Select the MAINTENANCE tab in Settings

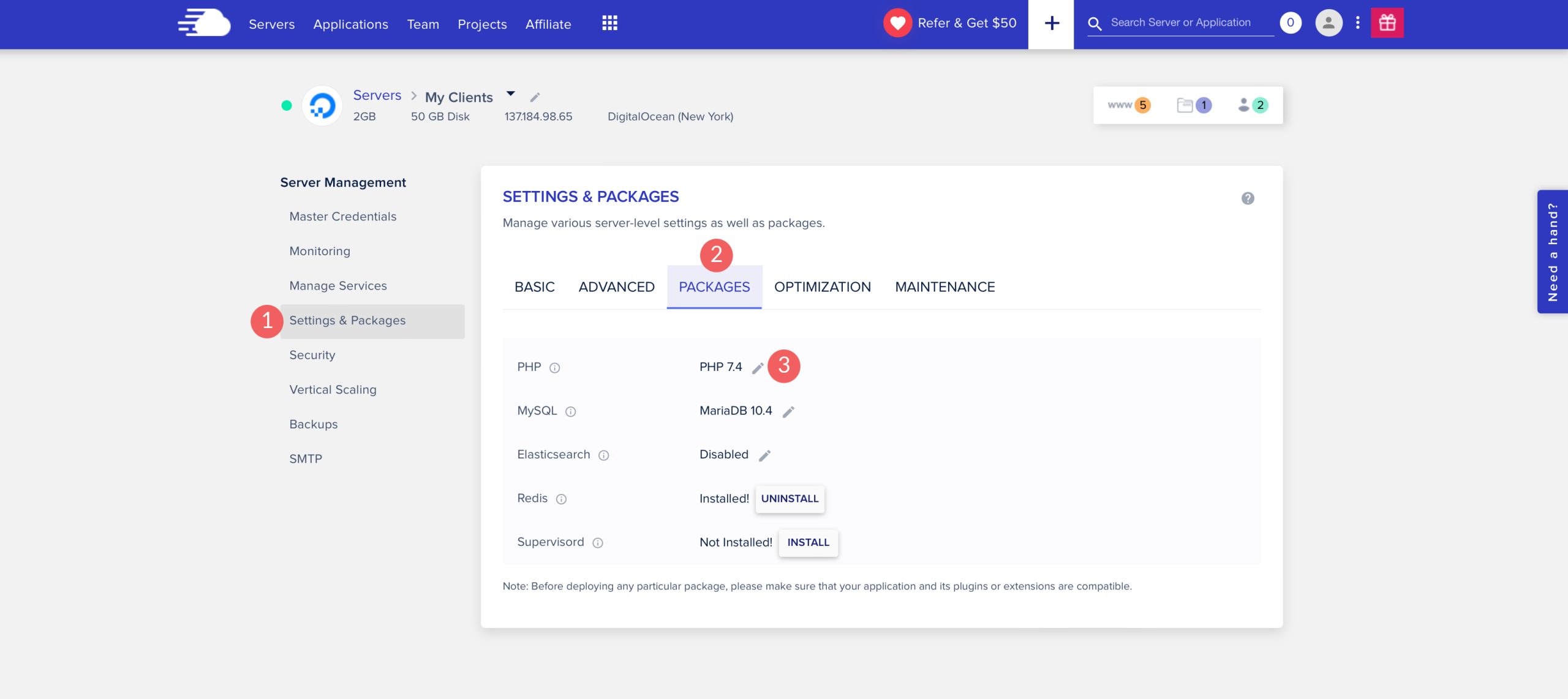tap(944, 287)
